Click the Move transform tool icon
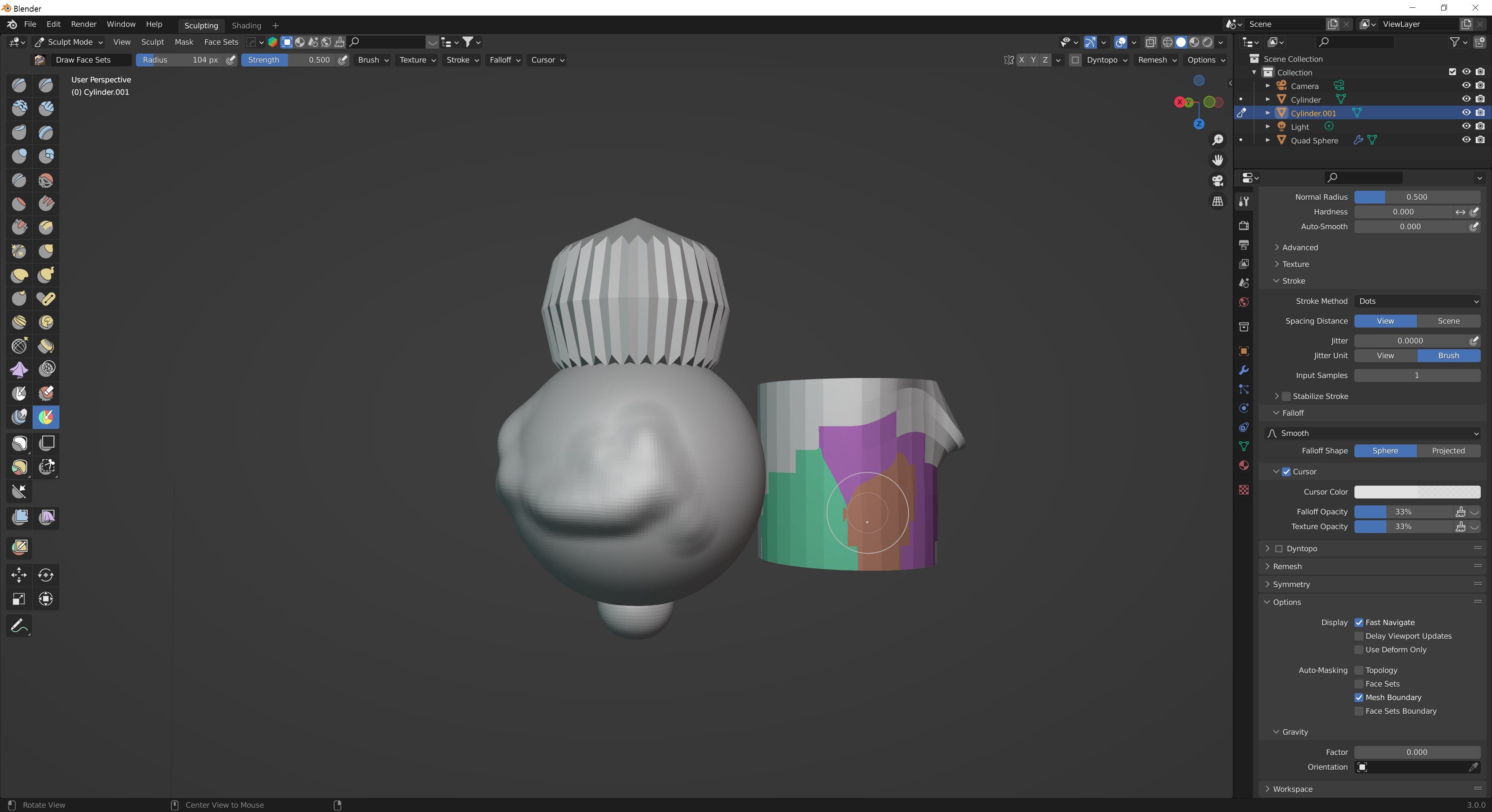The image size is (1492, 812). point(19,575)
